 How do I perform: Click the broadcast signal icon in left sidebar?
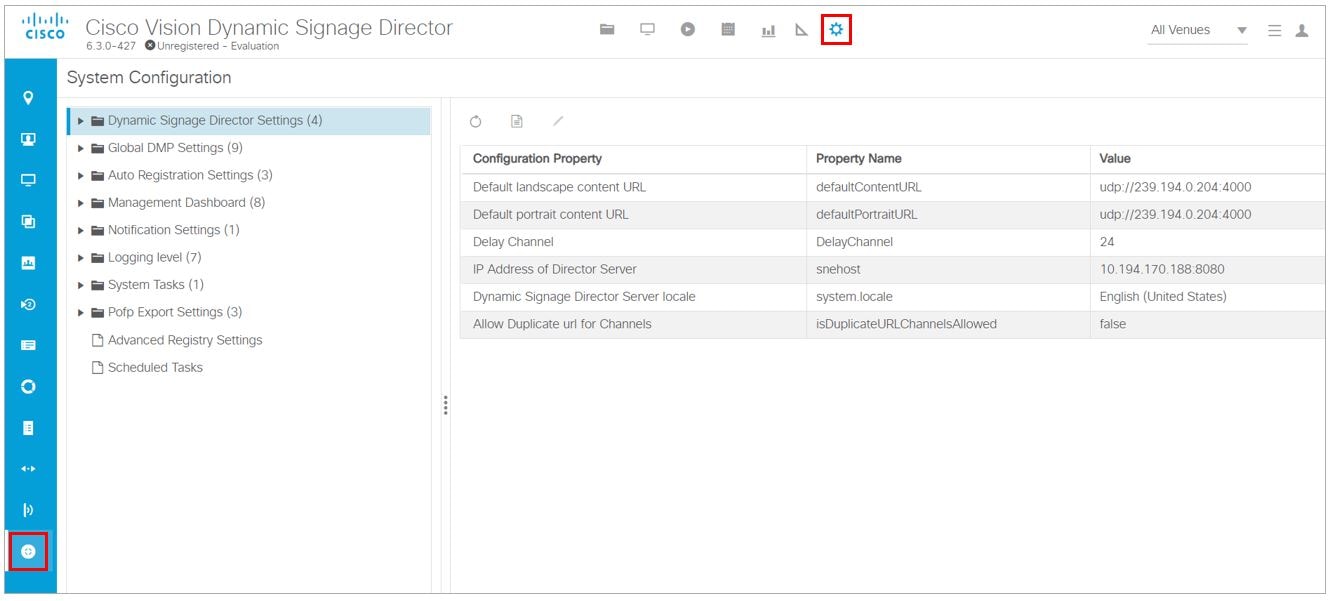click(x=28, y=510)
